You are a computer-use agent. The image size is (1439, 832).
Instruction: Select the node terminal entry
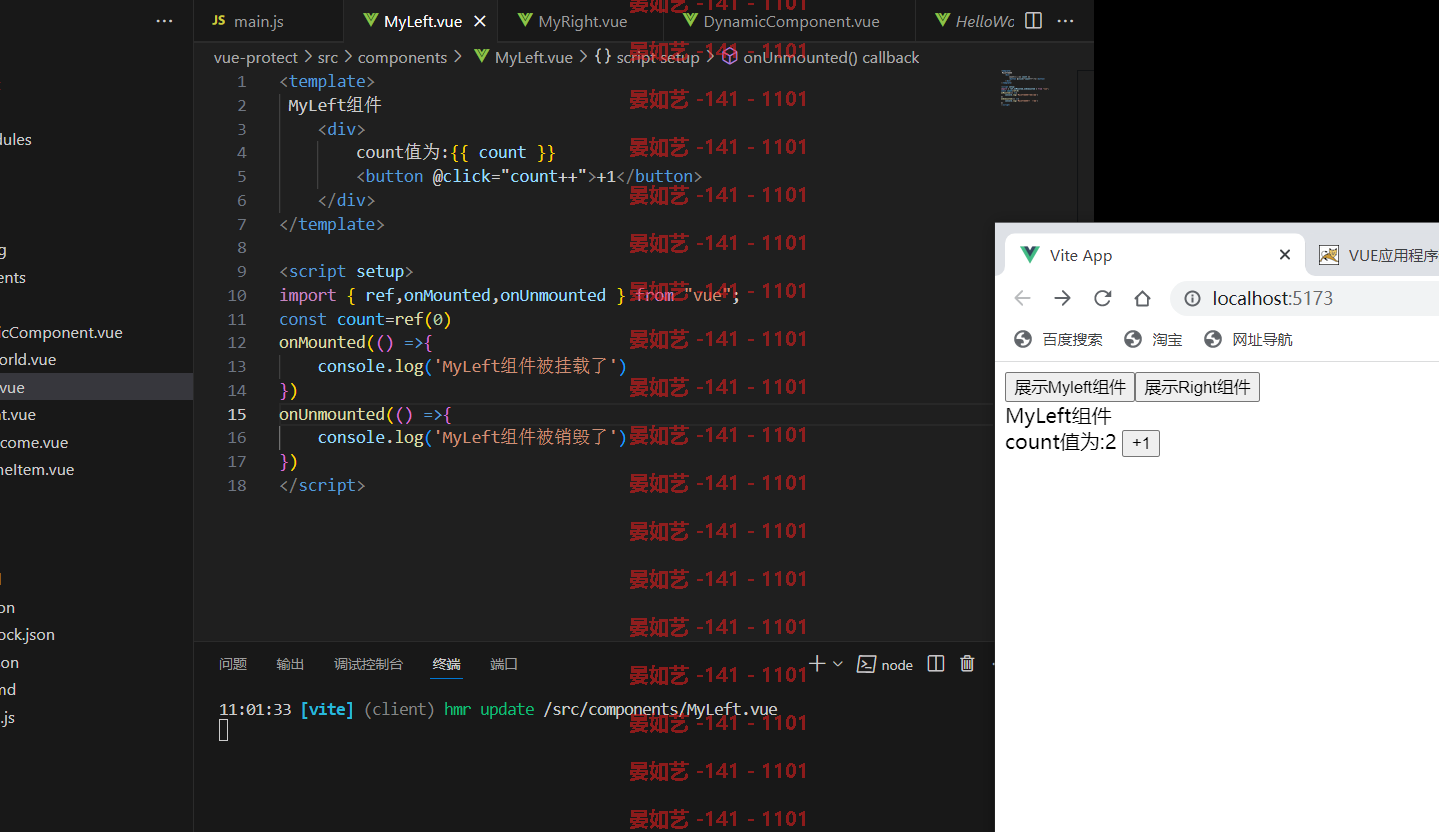pyautogui.click(x=885, y=665)
